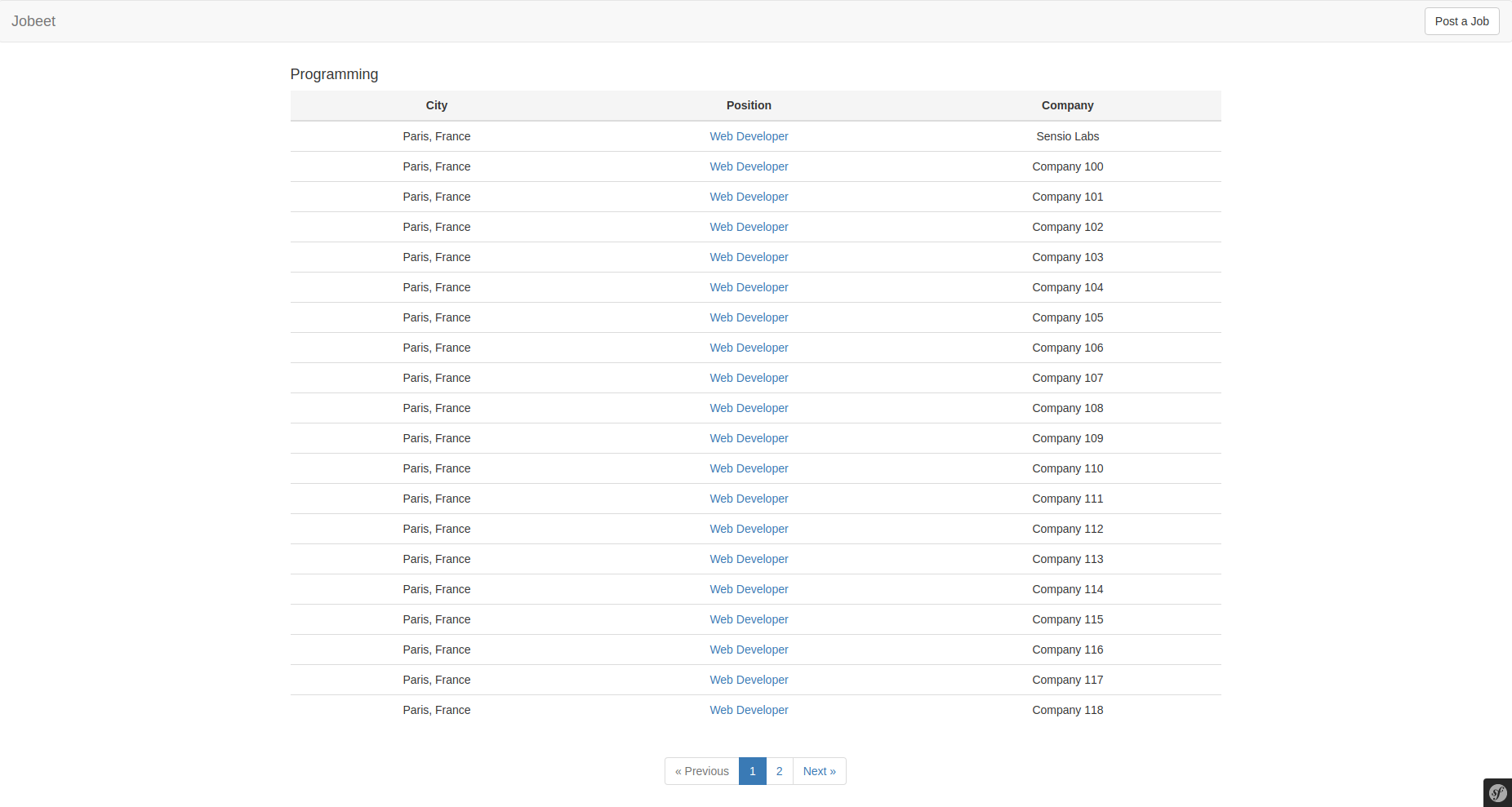Screen dimensions: 1512x807
Task: Open Web Developer job at Company 107
Action: tap(749, 378)
